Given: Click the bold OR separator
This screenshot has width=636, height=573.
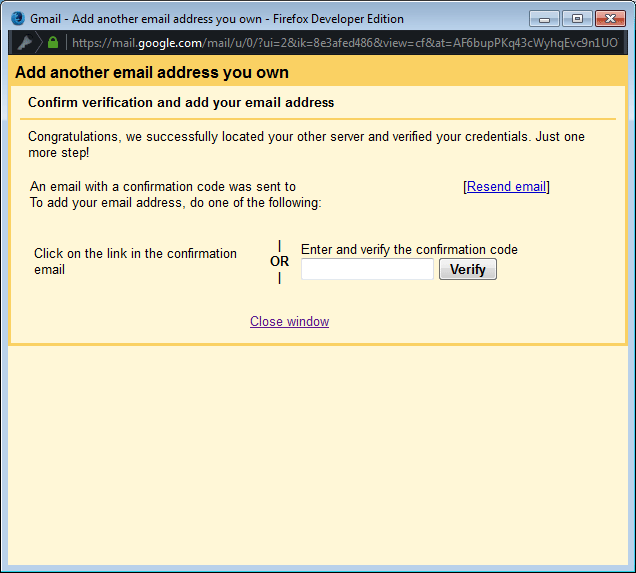Looking at the screenshot, I should (x=279, y=262).
